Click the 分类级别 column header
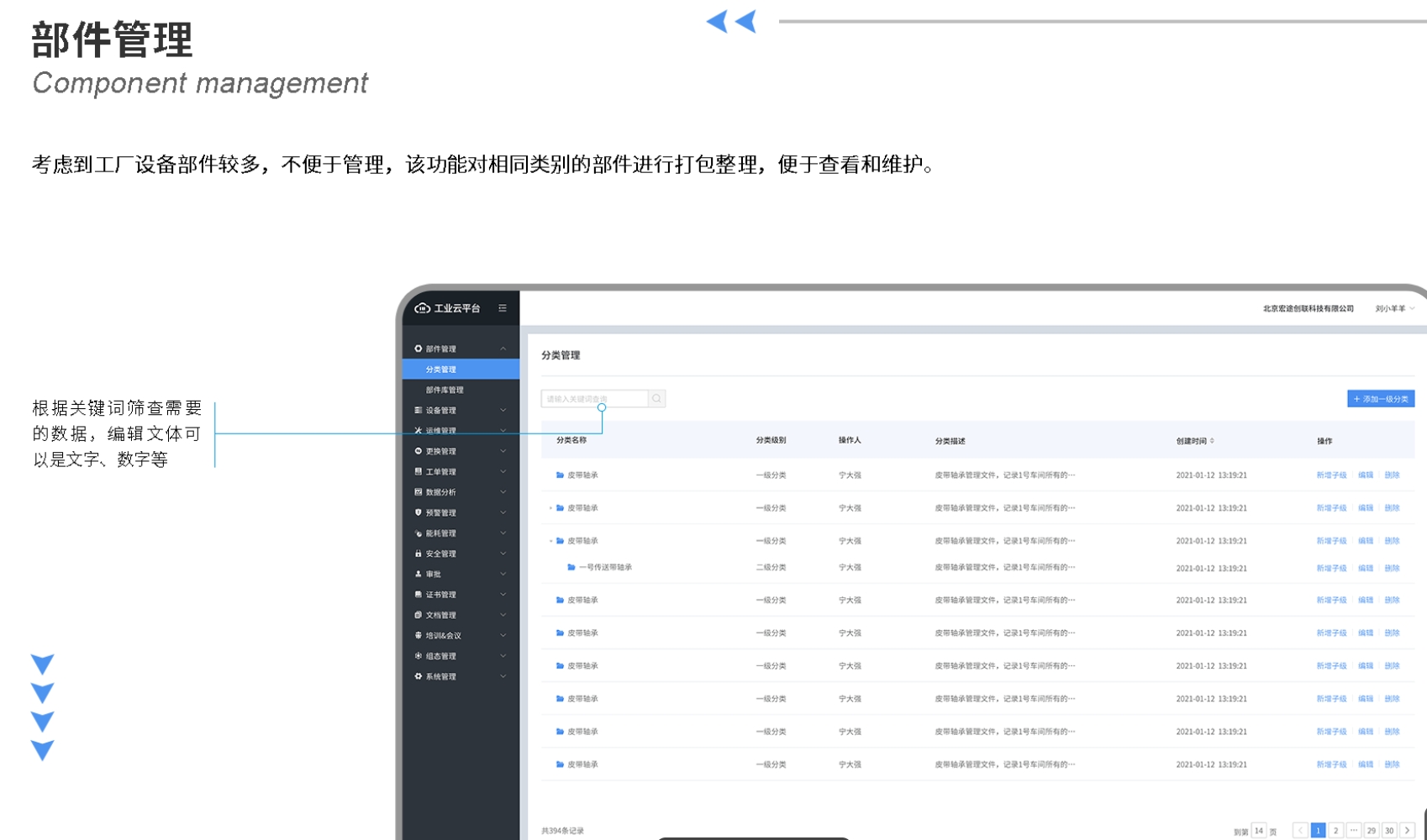Screen dimensions: 1427x840 [771, 440]
